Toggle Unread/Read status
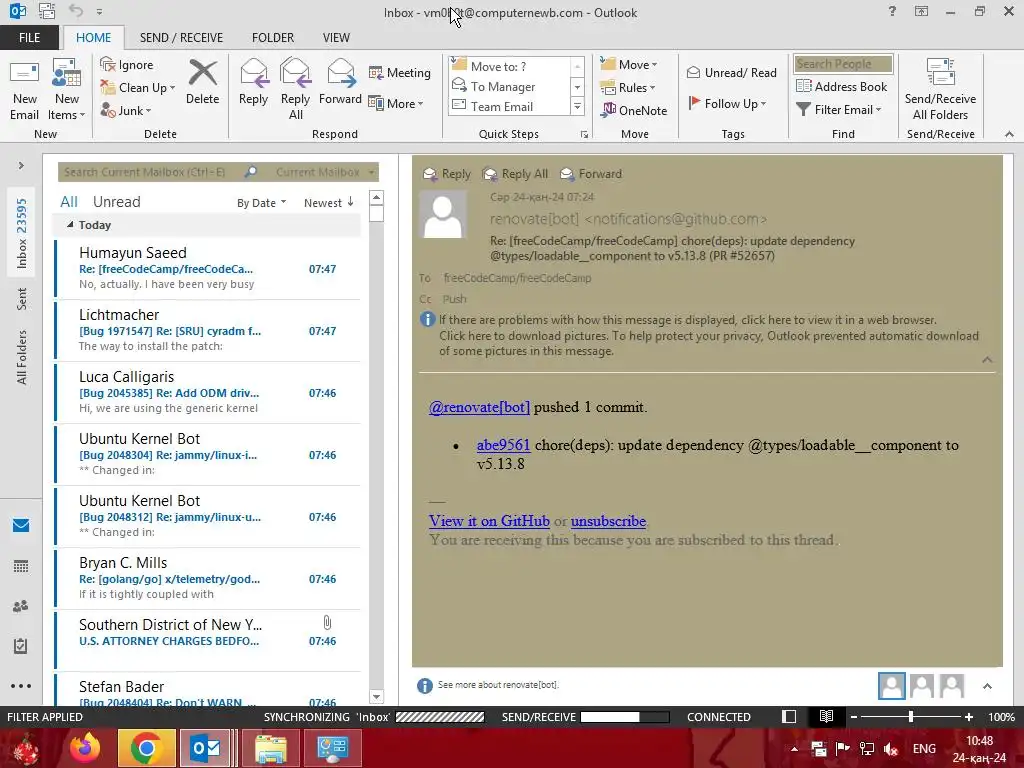This screenshot has height=768, width=1024. pyautogui.click(x=731, y=72)
